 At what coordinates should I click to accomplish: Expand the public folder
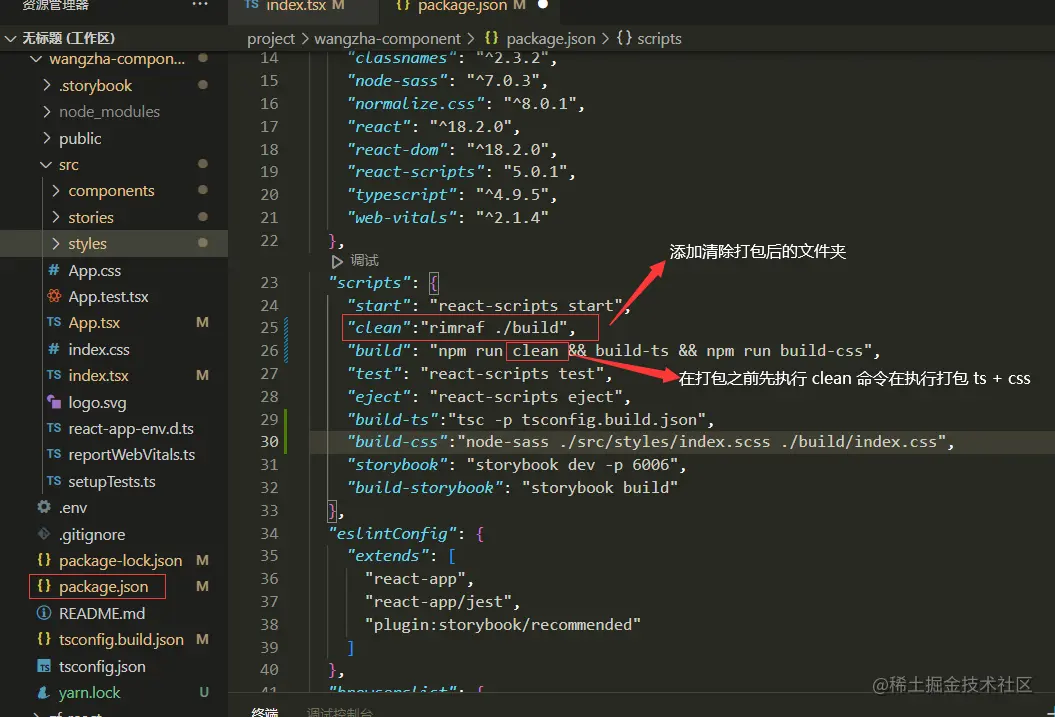point(46,138)
